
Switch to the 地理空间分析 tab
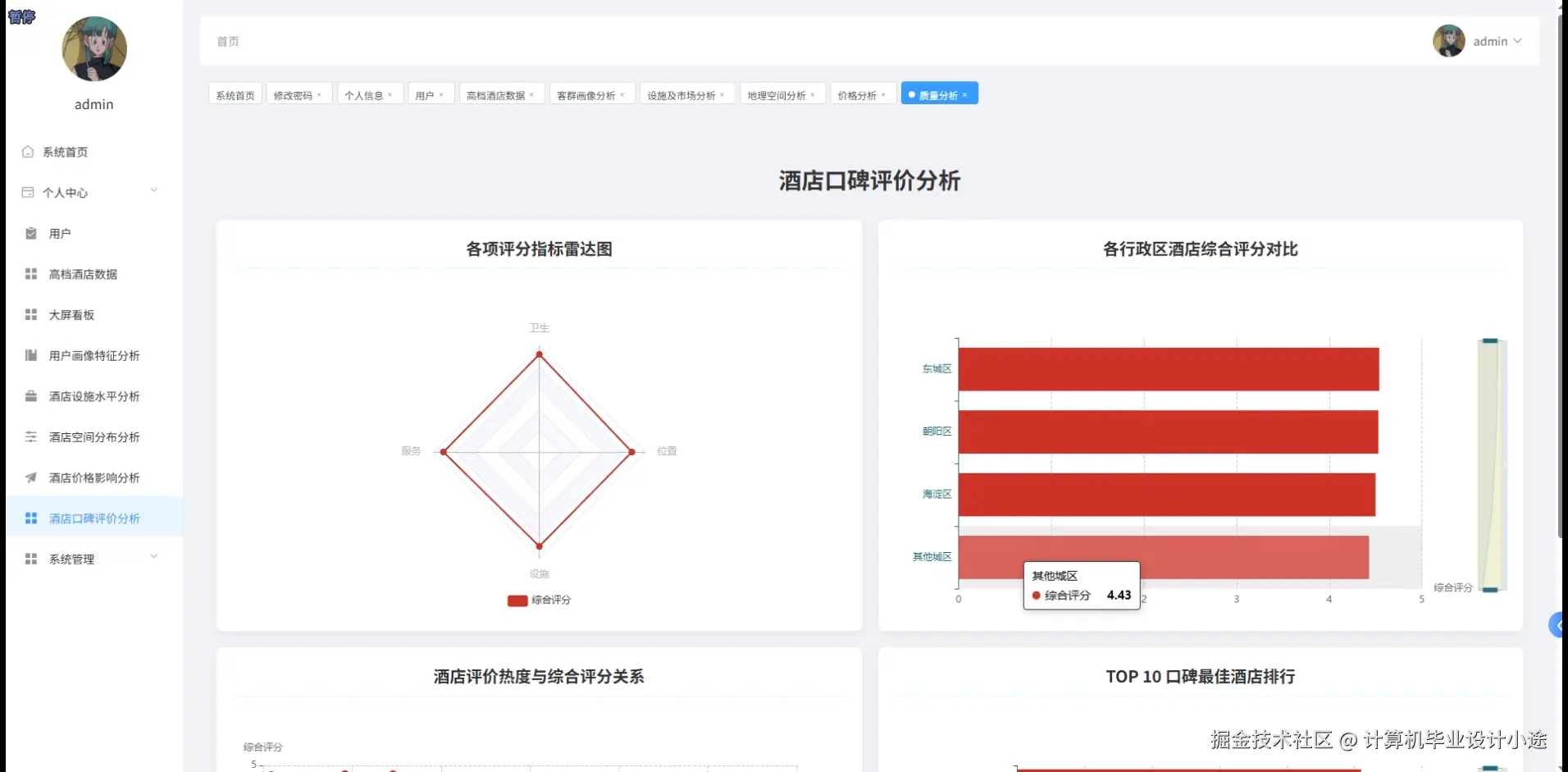(x=777, y=94)
